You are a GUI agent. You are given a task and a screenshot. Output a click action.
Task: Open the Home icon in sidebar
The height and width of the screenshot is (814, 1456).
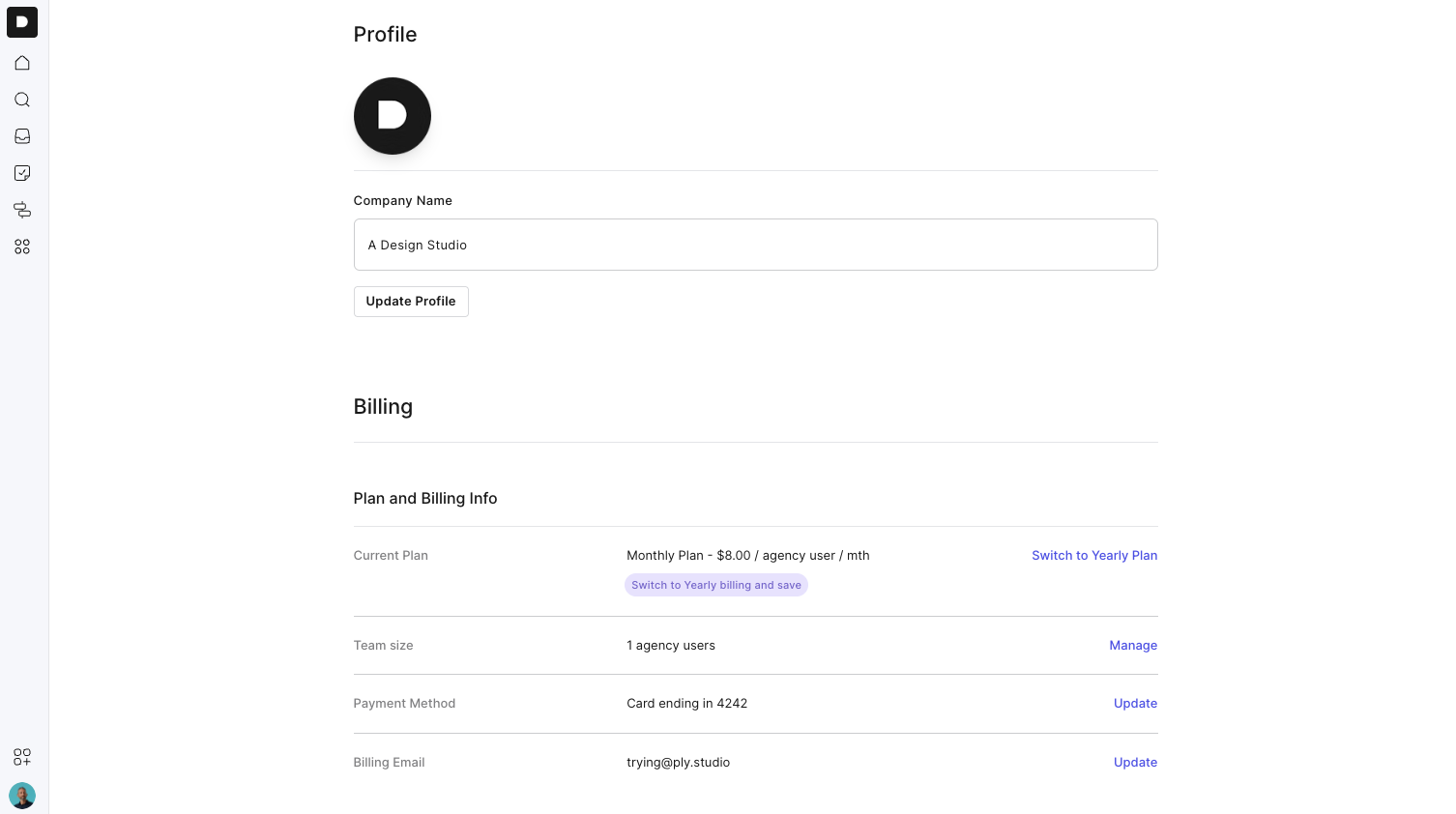[x=22, y=63]
